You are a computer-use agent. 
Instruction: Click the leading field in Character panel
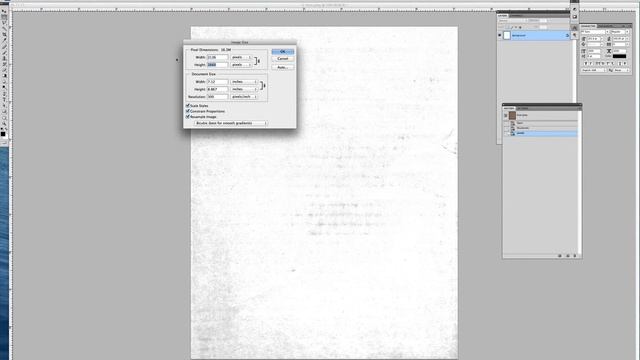click(x=619, y=39)
